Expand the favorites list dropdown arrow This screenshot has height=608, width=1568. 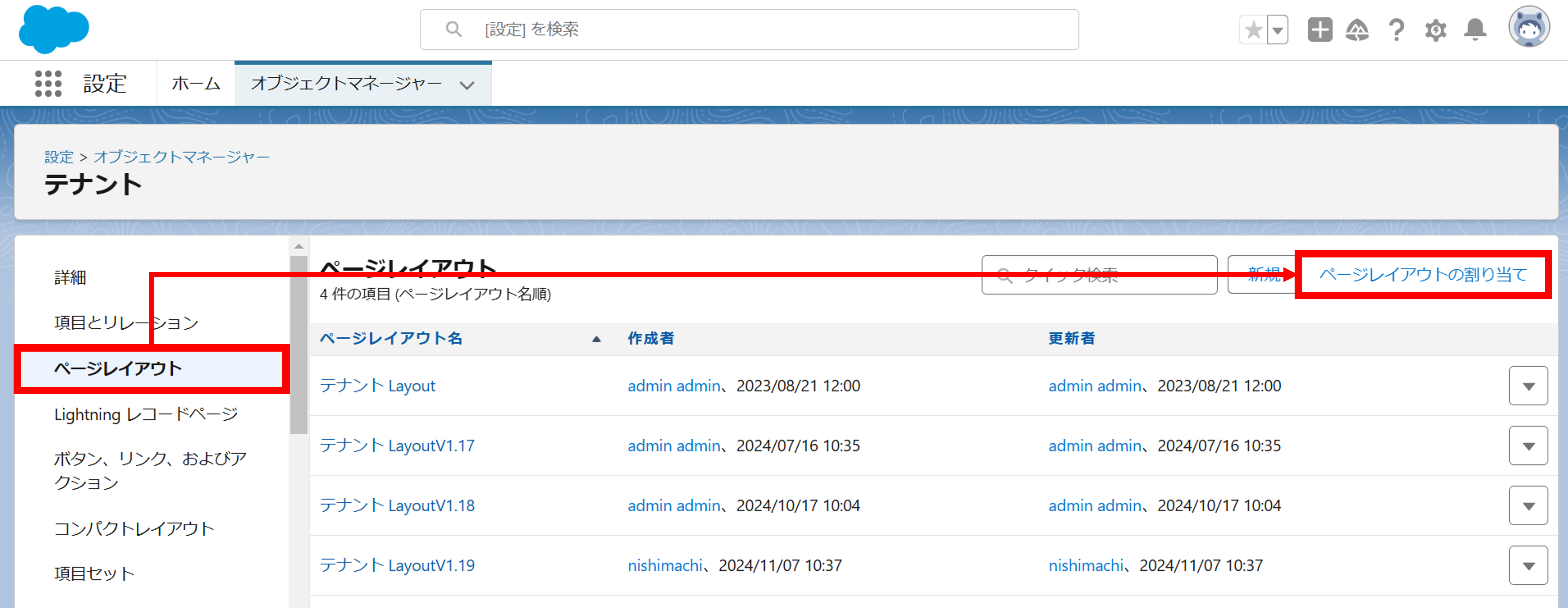[x=1278, y=30]
